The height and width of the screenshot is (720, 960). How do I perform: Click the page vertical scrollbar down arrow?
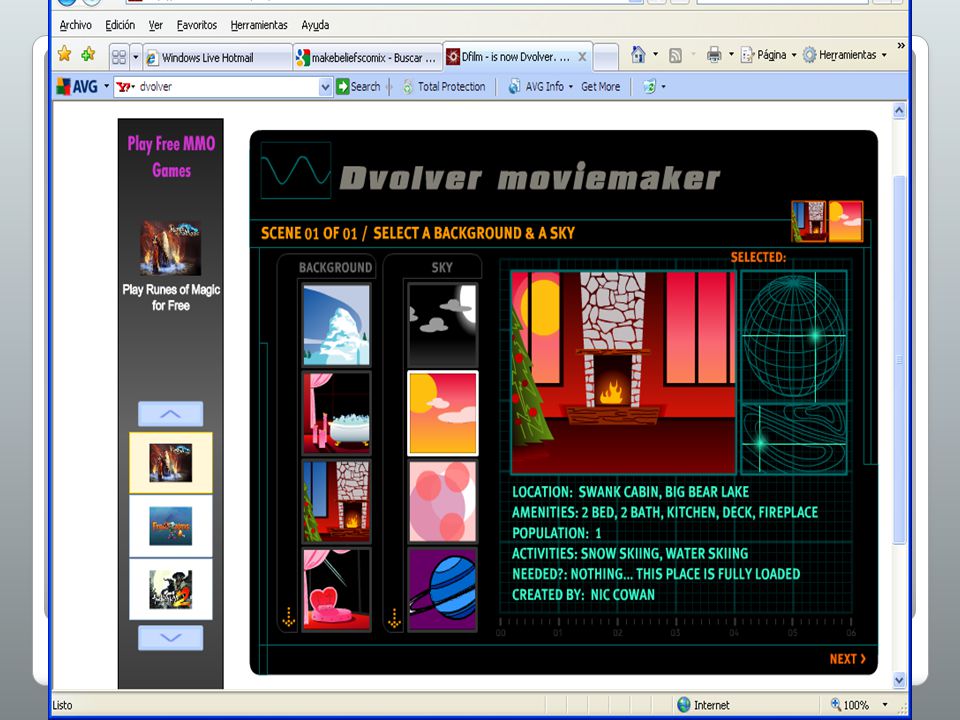click(x=899, y=680)
